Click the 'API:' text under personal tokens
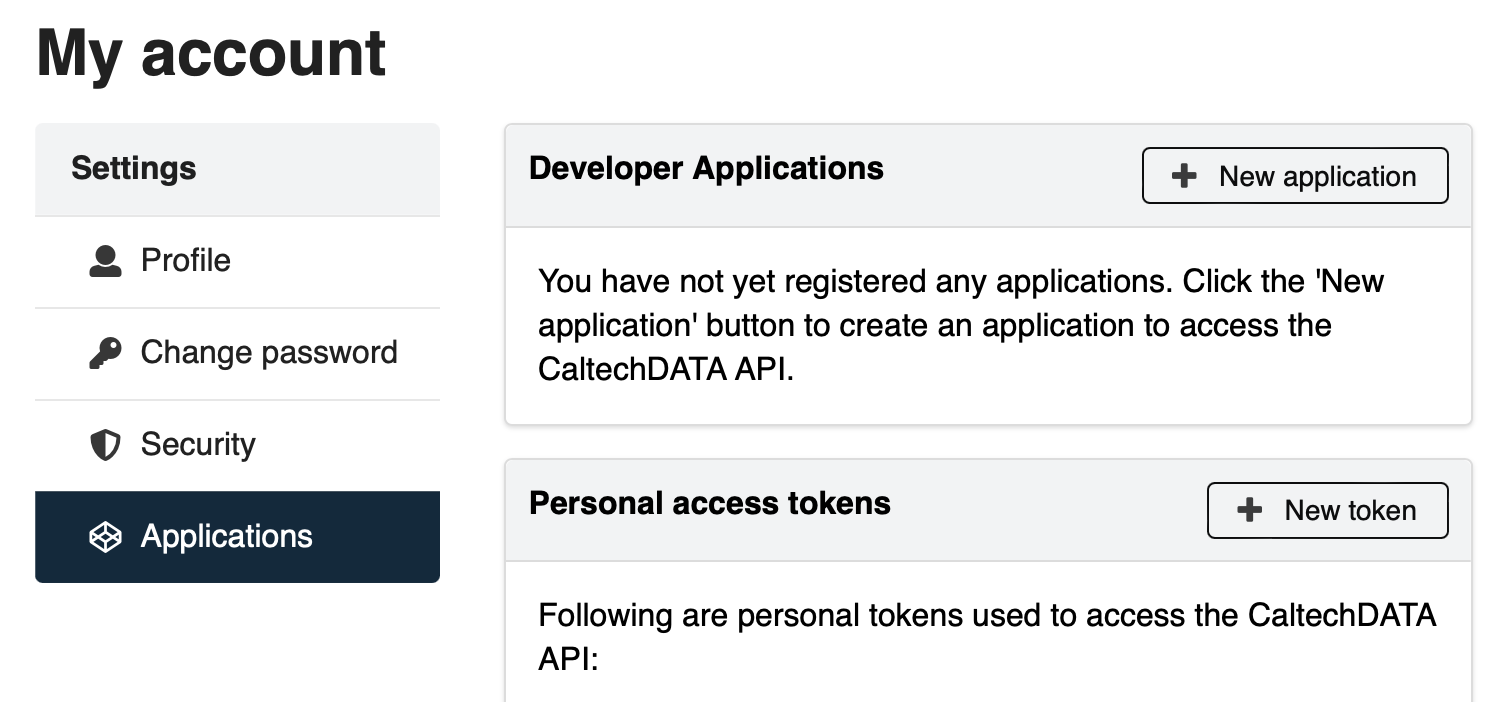The image size is (1504, 702). 568,659
